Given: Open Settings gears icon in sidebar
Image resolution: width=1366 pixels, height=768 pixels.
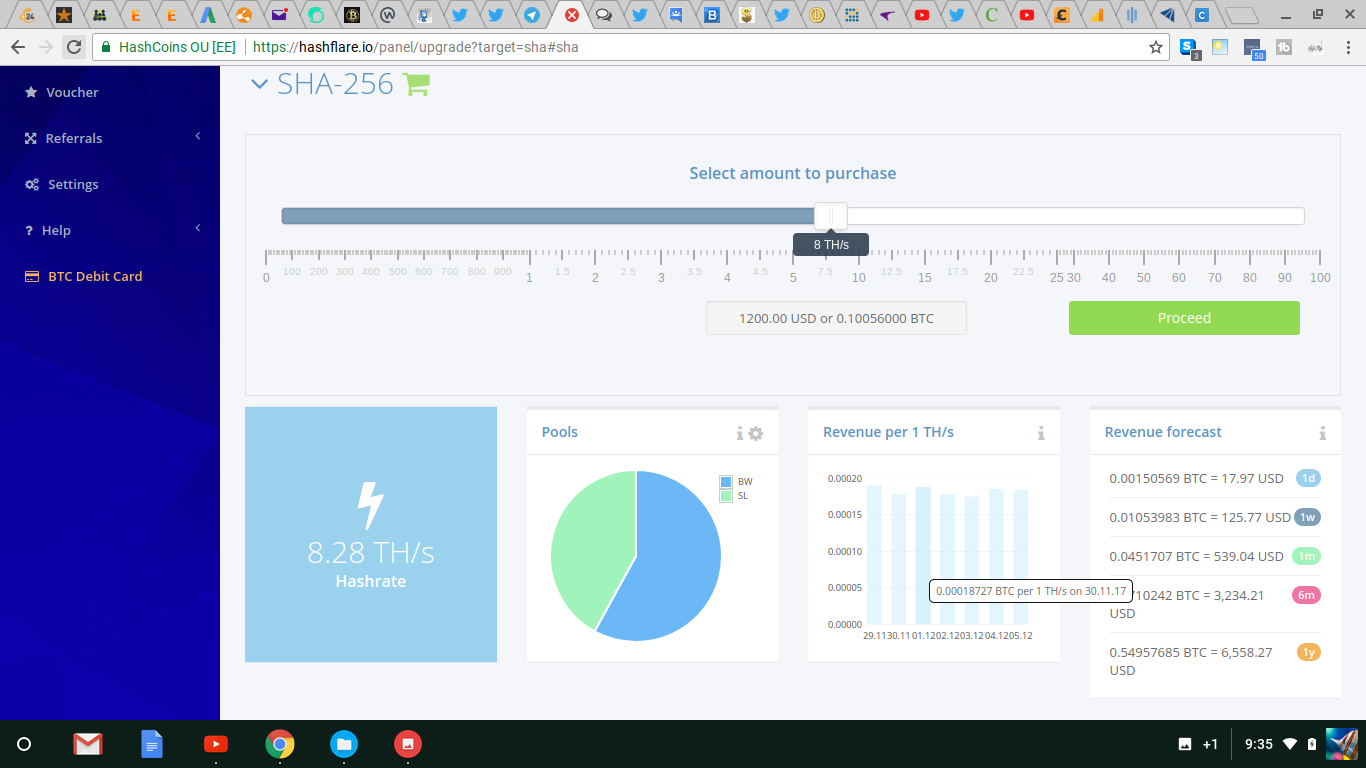Looking at the screenshot, I should pyautogui.click(x=32, y=184).
